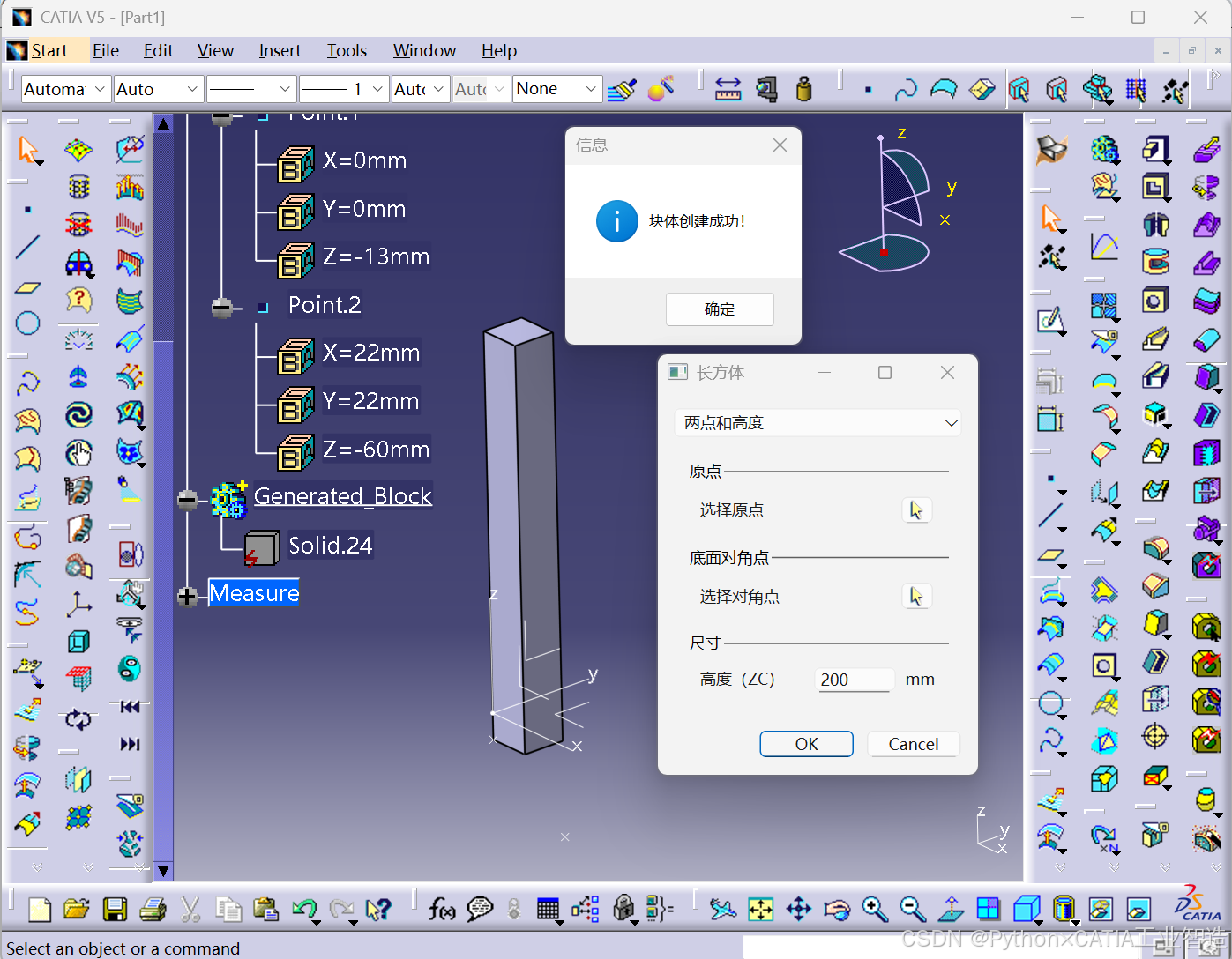
Task: Activate the Painter brush icon
Action: 622,89
